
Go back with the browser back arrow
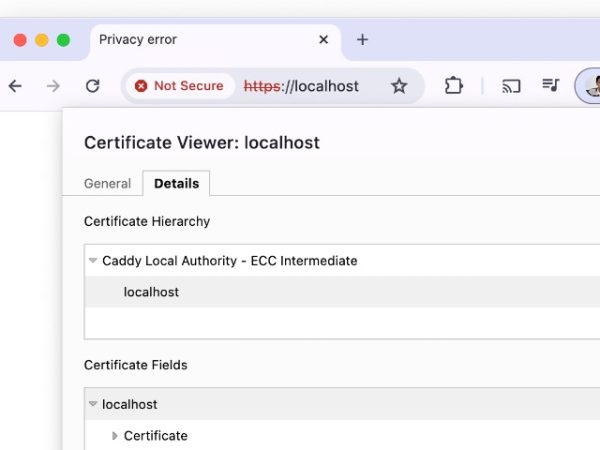tap(15, 86)
